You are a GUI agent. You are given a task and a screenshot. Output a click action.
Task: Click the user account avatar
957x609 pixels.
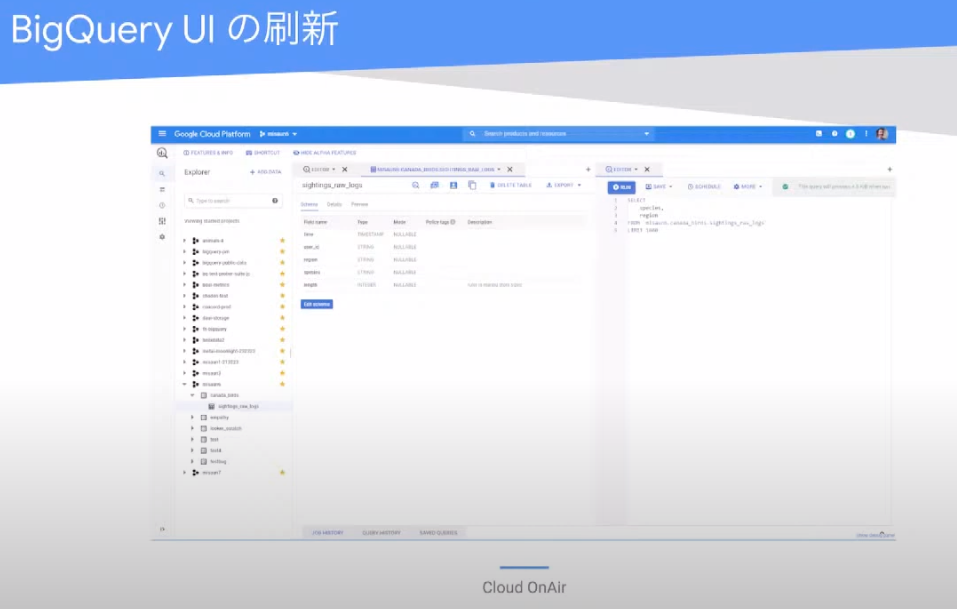(x=882, y=134)
